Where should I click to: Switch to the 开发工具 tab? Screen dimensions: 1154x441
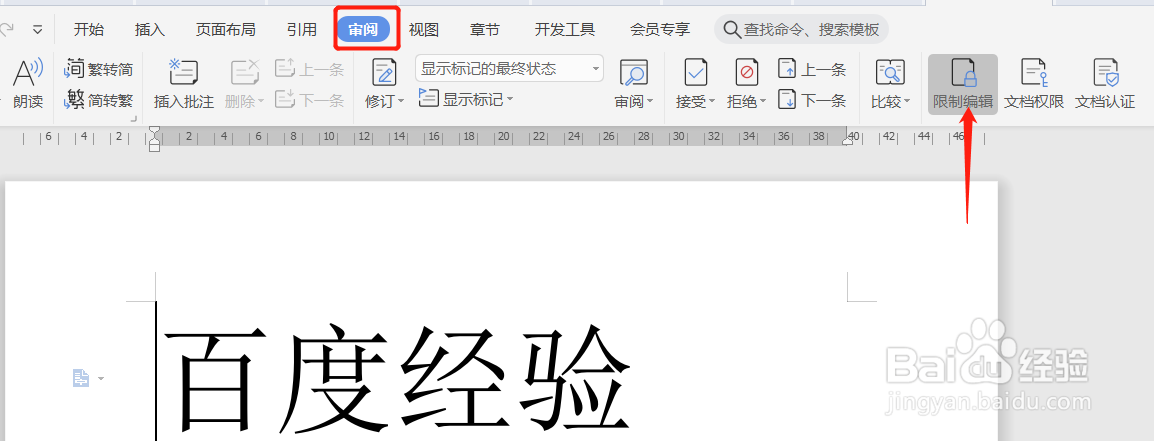click(x=565, y=29)
